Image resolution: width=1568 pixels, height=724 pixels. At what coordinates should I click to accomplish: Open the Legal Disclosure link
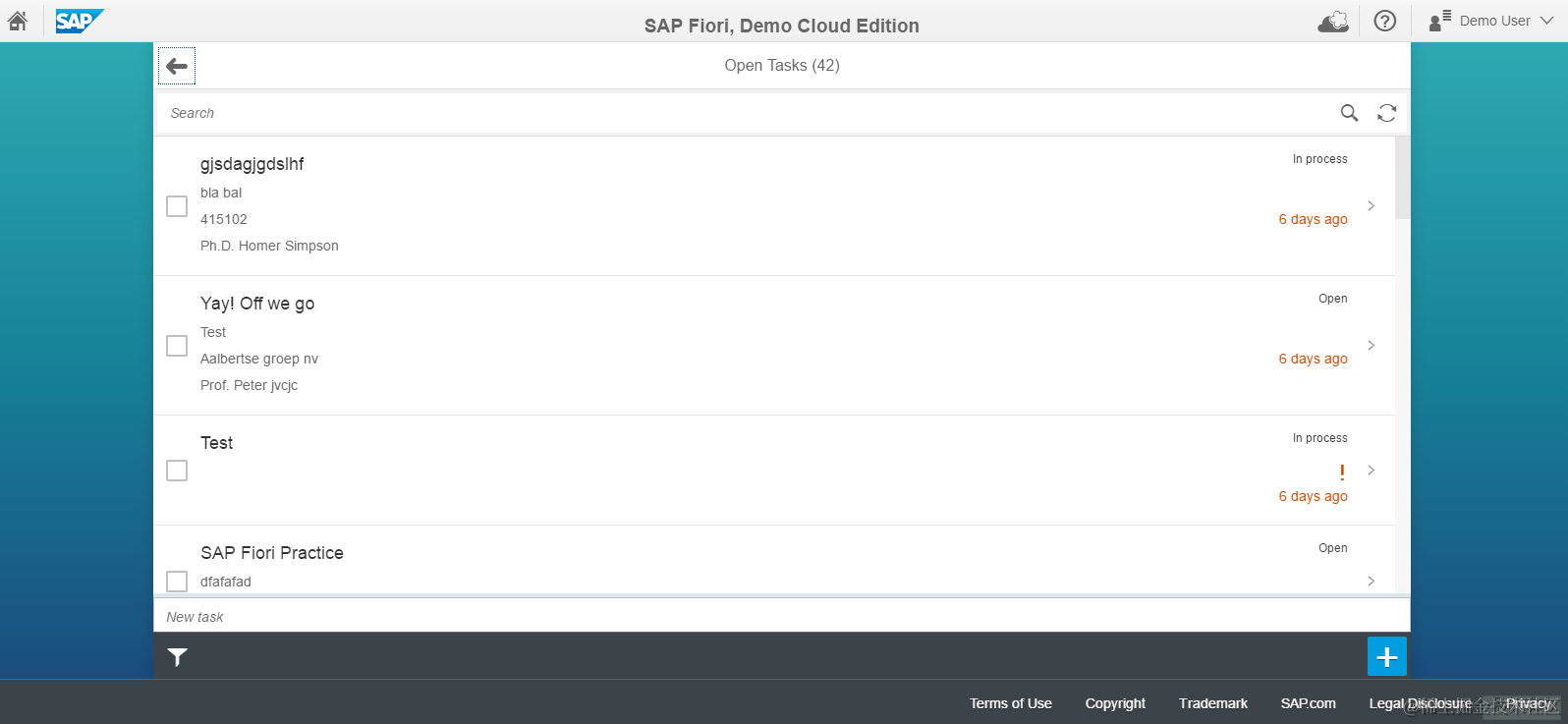(x=1421, y=703)
